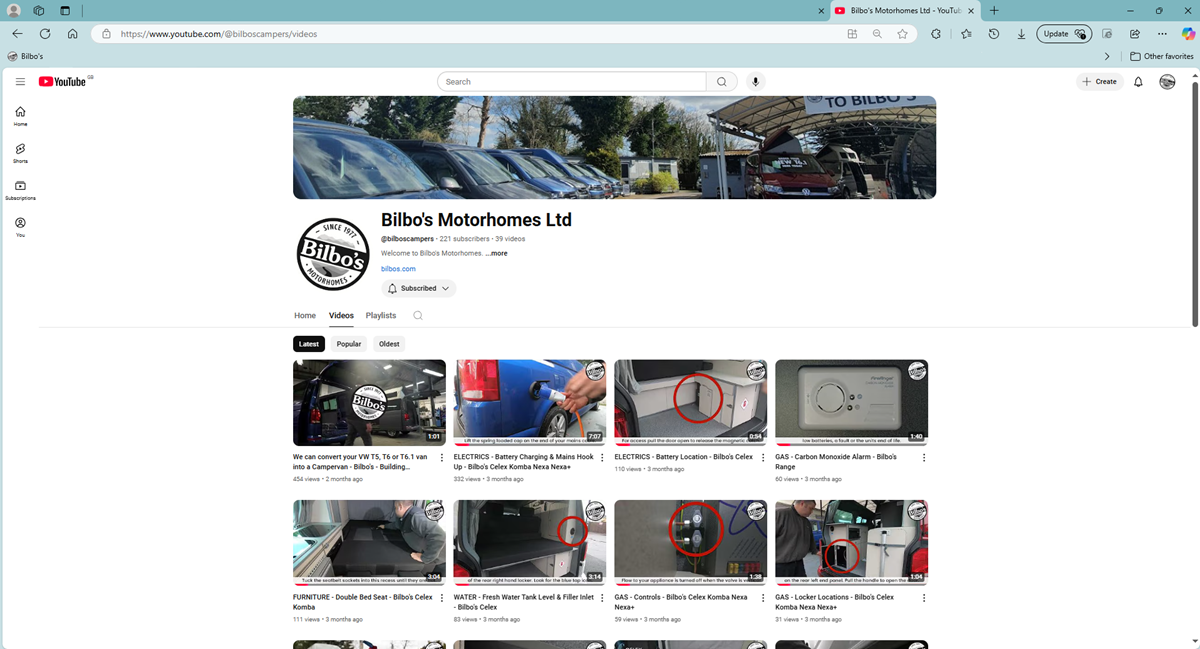
Task: Open options for Battery Charging & Mains video
Action: (x=603, y=458)
